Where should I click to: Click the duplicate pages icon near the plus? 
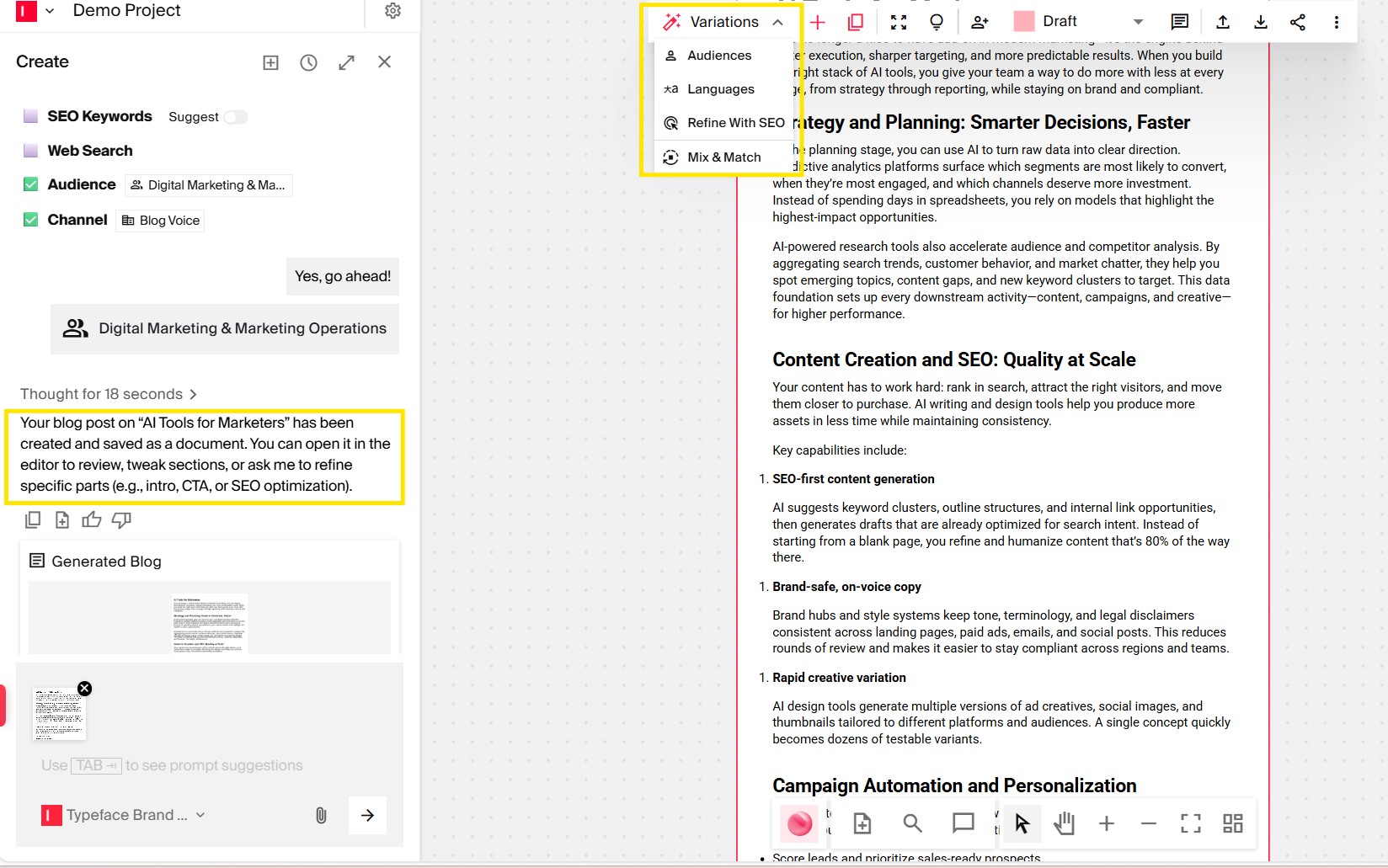pos(856,22)
